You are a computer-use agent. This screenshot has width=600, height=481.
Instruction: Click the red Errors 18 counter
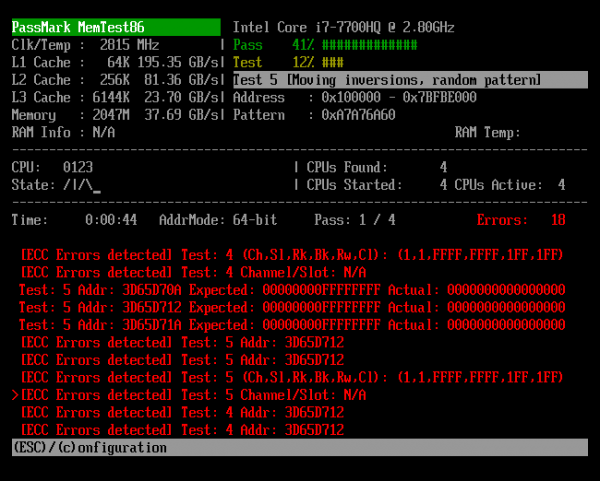521,220
